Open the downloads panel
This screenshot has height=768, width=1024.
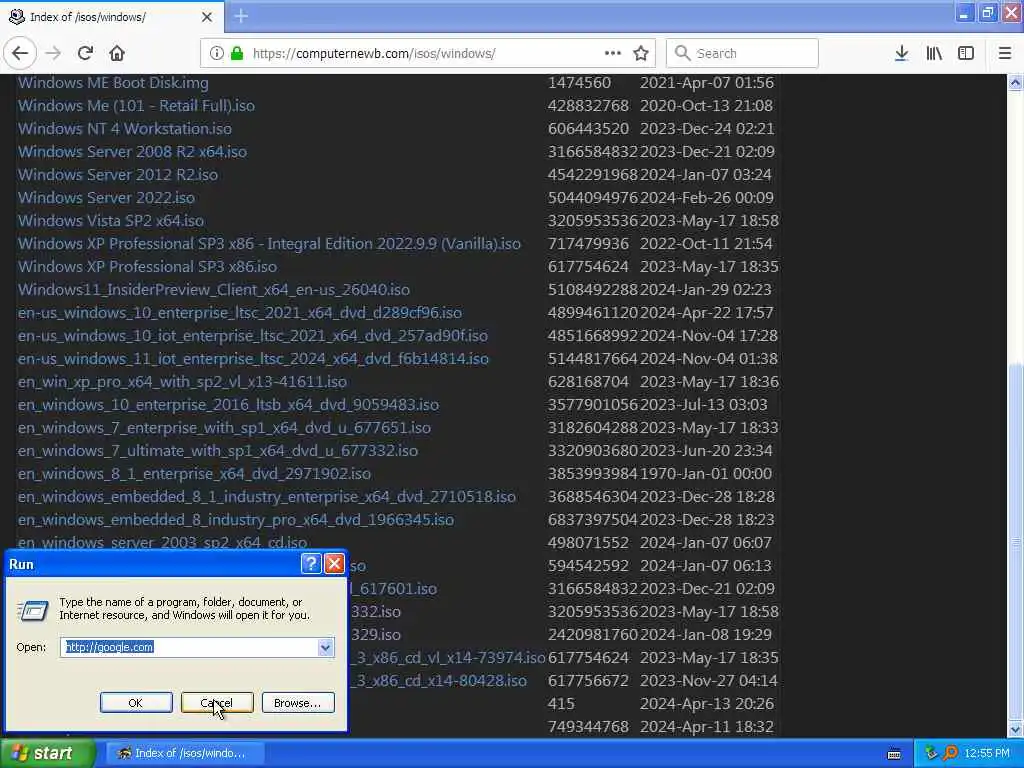tap(901, 54)
